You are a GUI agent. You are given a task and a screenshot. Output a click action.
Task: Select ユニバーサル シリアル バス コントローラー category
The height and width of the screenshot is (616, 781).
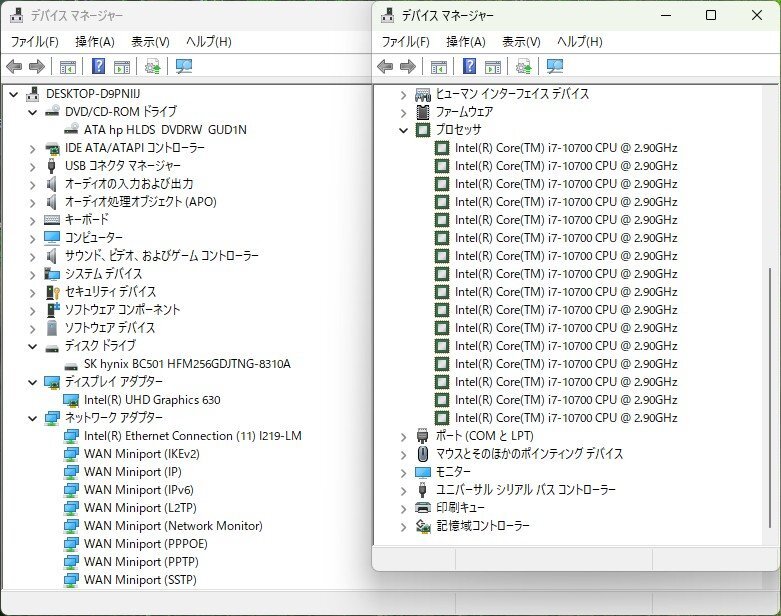525,490
